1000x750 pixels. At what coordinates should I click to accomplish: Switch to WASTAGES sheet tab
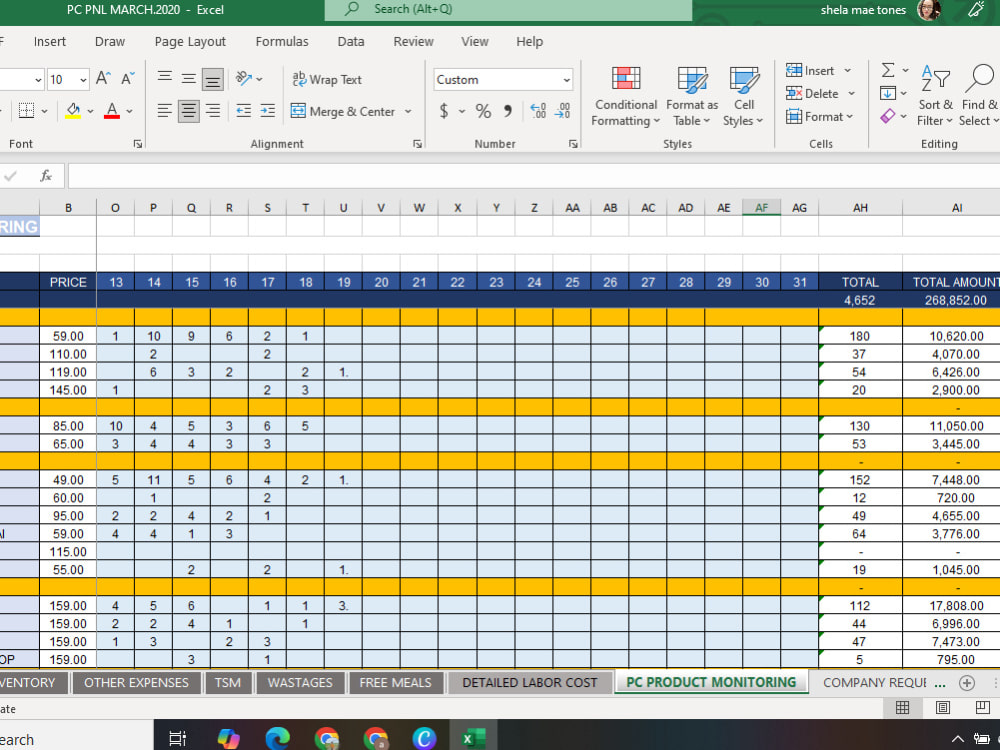(300, 682)
